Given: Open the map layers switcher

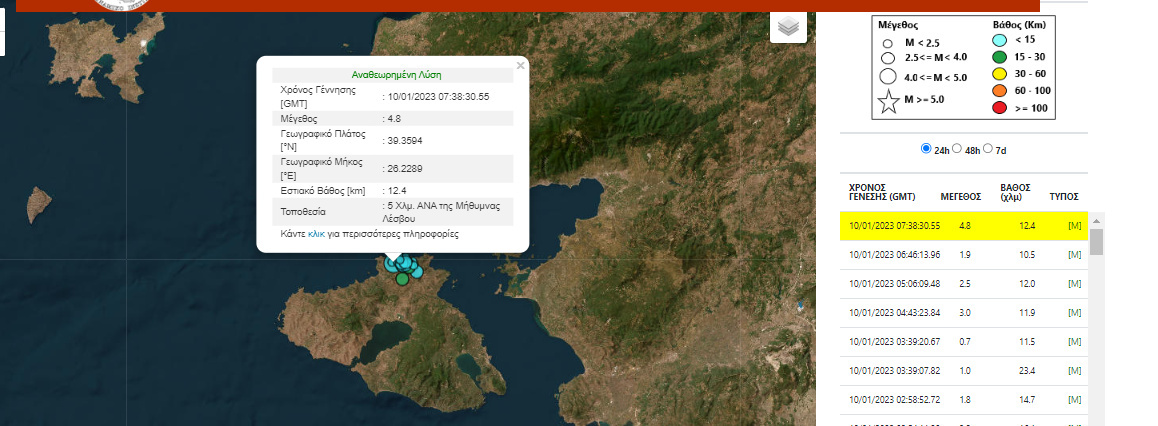Looking at the screenshot, I should pos(788,27).
